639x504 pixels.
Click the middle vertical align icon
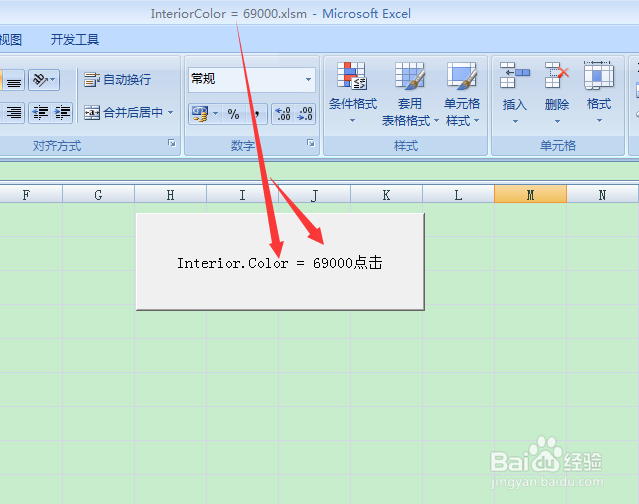[x=14, y=80]
